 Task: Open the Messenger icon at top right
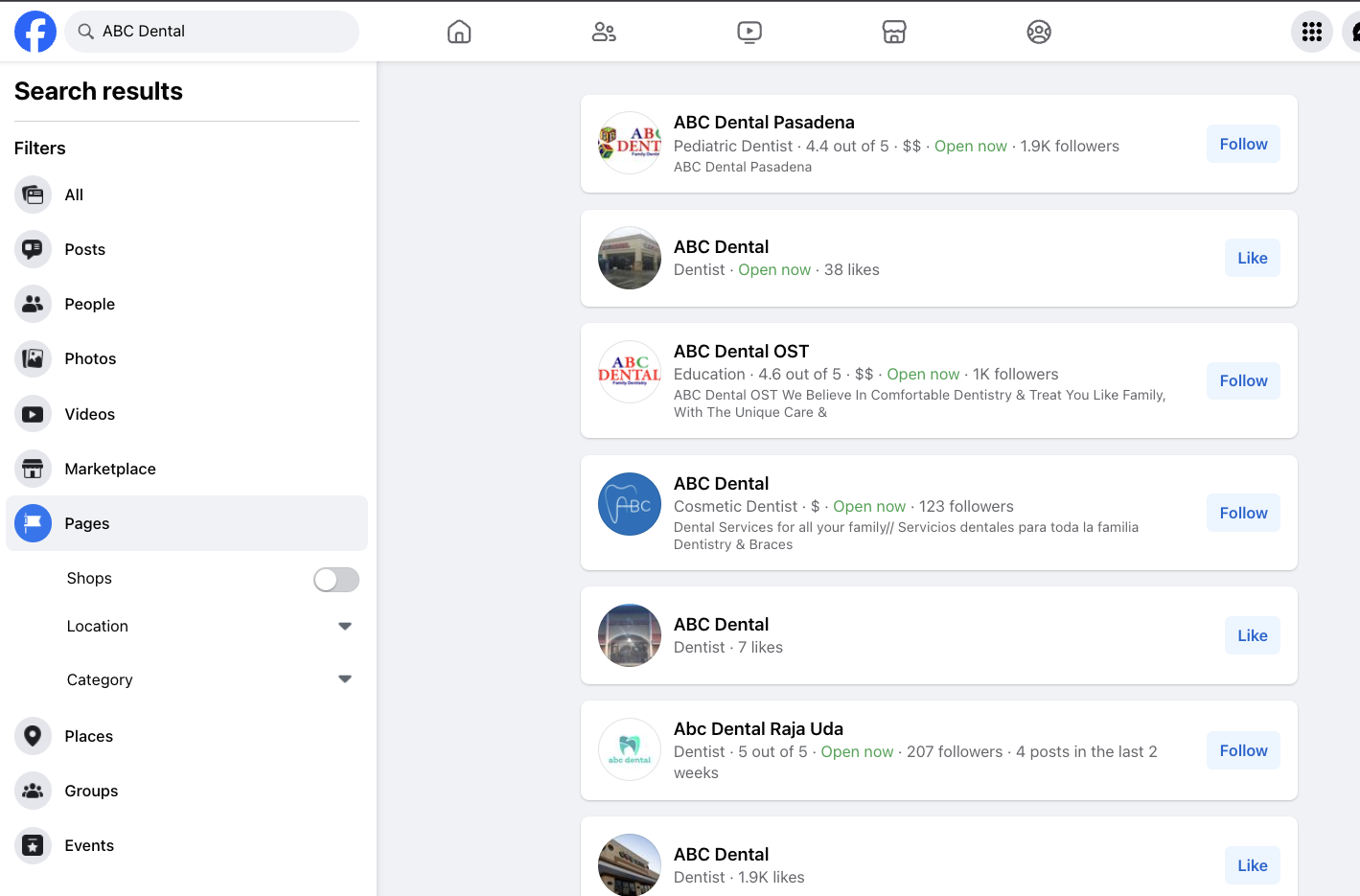click(1352, 32)
